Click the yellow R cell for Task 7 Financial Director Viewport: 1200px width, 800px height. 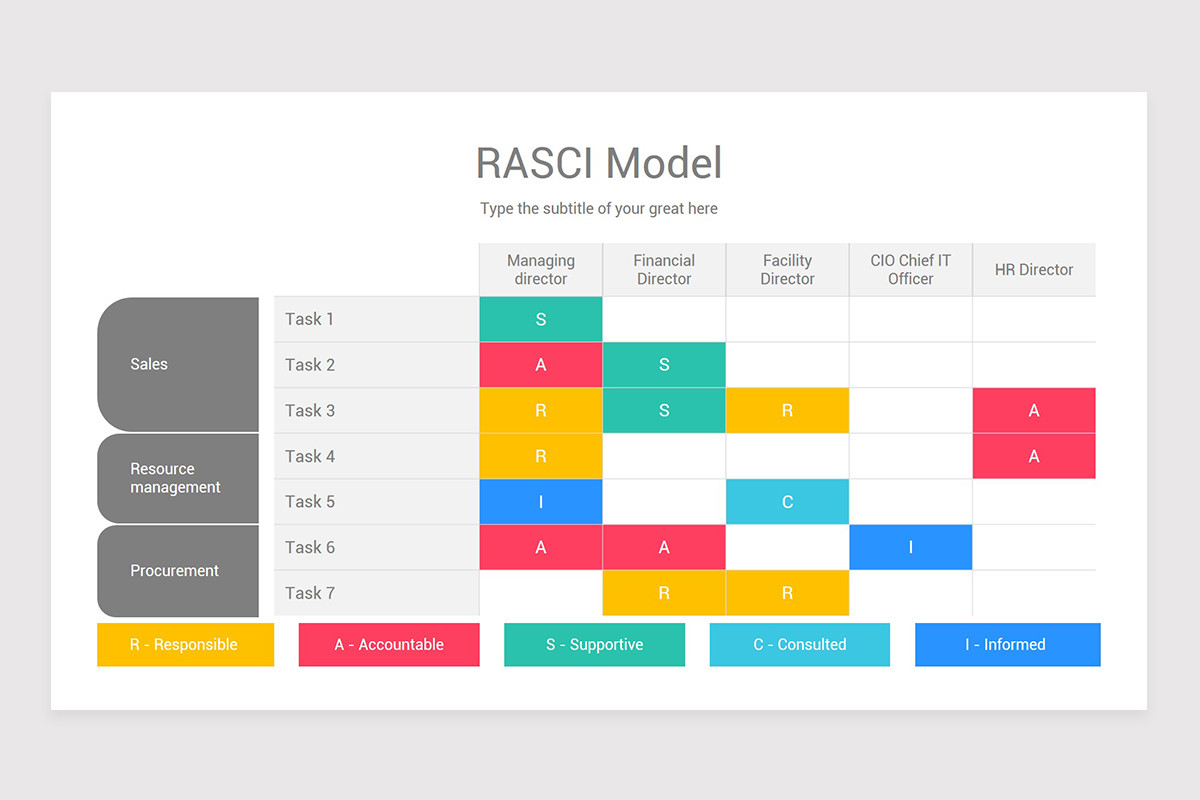[x=664, y=592]
